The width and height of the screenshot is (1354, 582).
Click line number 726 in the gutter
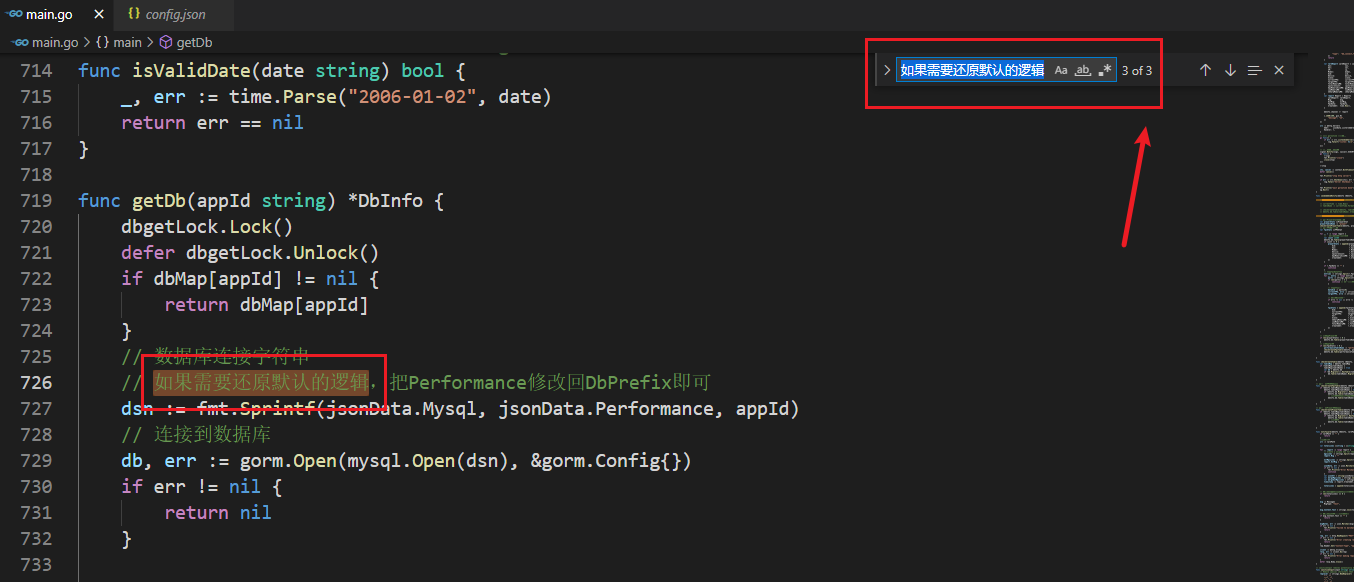click(x=36, y=382)
